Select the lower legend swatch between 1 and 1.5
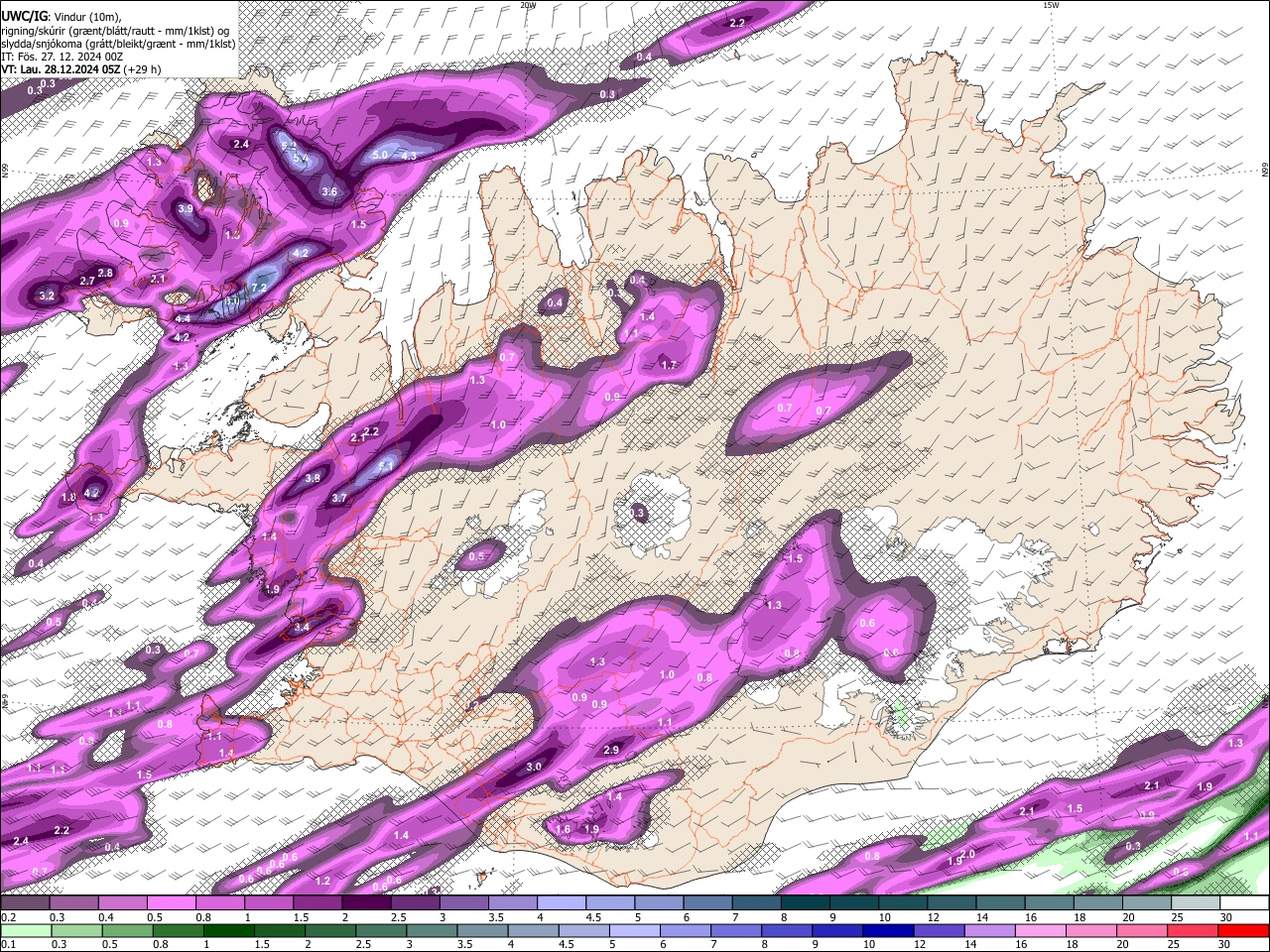The height and width of the screenshot is (952, 1270). (x=228, y=930)
